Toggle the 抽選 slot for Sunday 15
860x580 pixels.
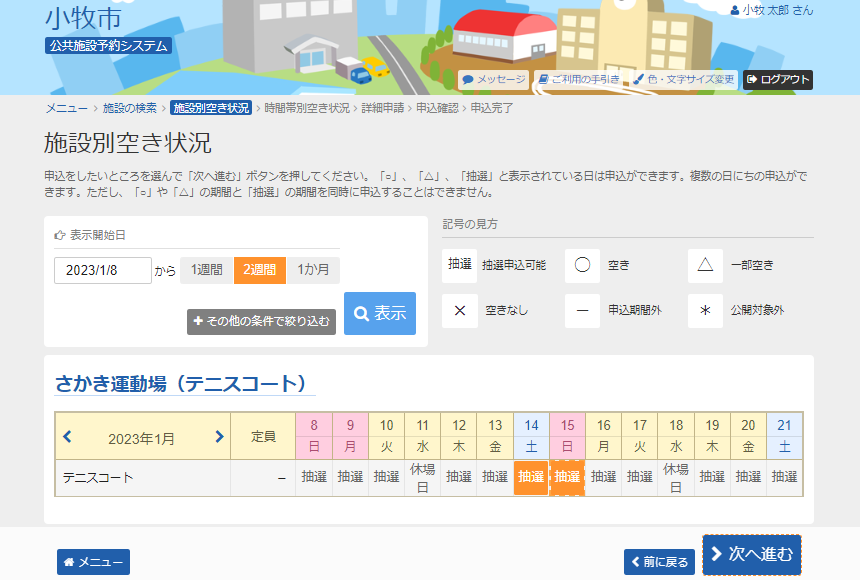pos(567,477)
